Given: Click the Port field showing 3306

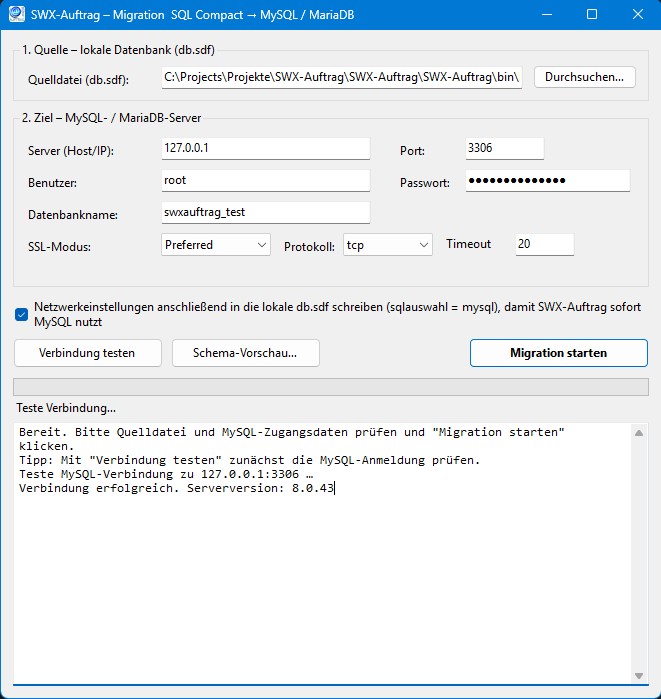Looking at the screenshot, I should (505, 148).
